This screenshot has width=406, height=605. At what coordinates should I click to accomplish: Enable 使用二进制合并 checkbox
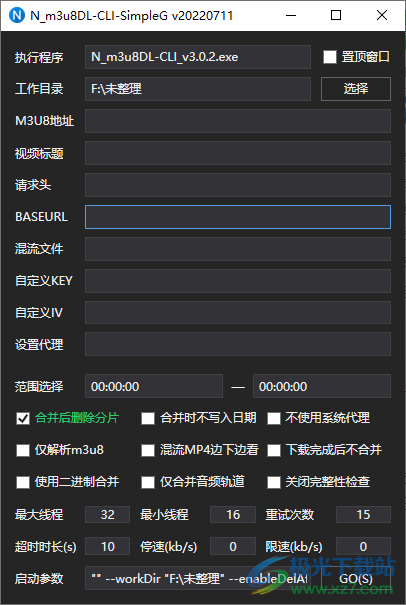(23, 482)
